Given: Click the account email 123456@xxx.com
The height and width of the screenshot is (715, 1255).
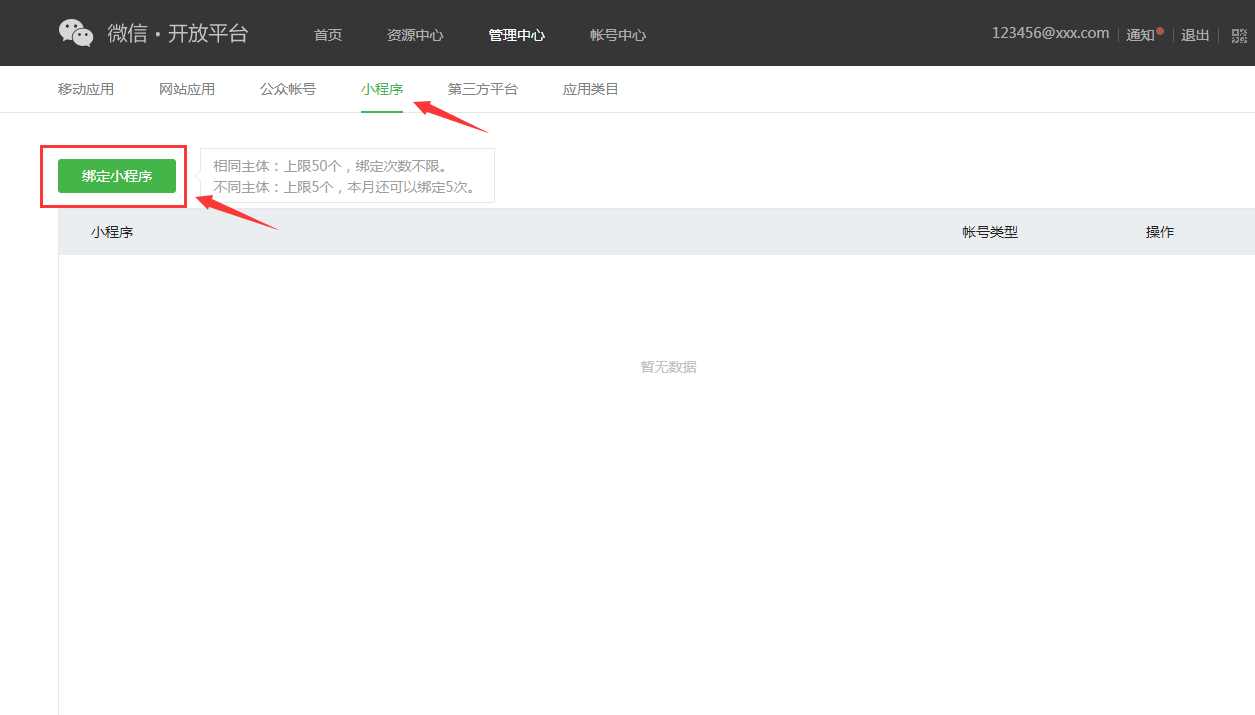Looking at the screenshot, I should point(1050,33).
